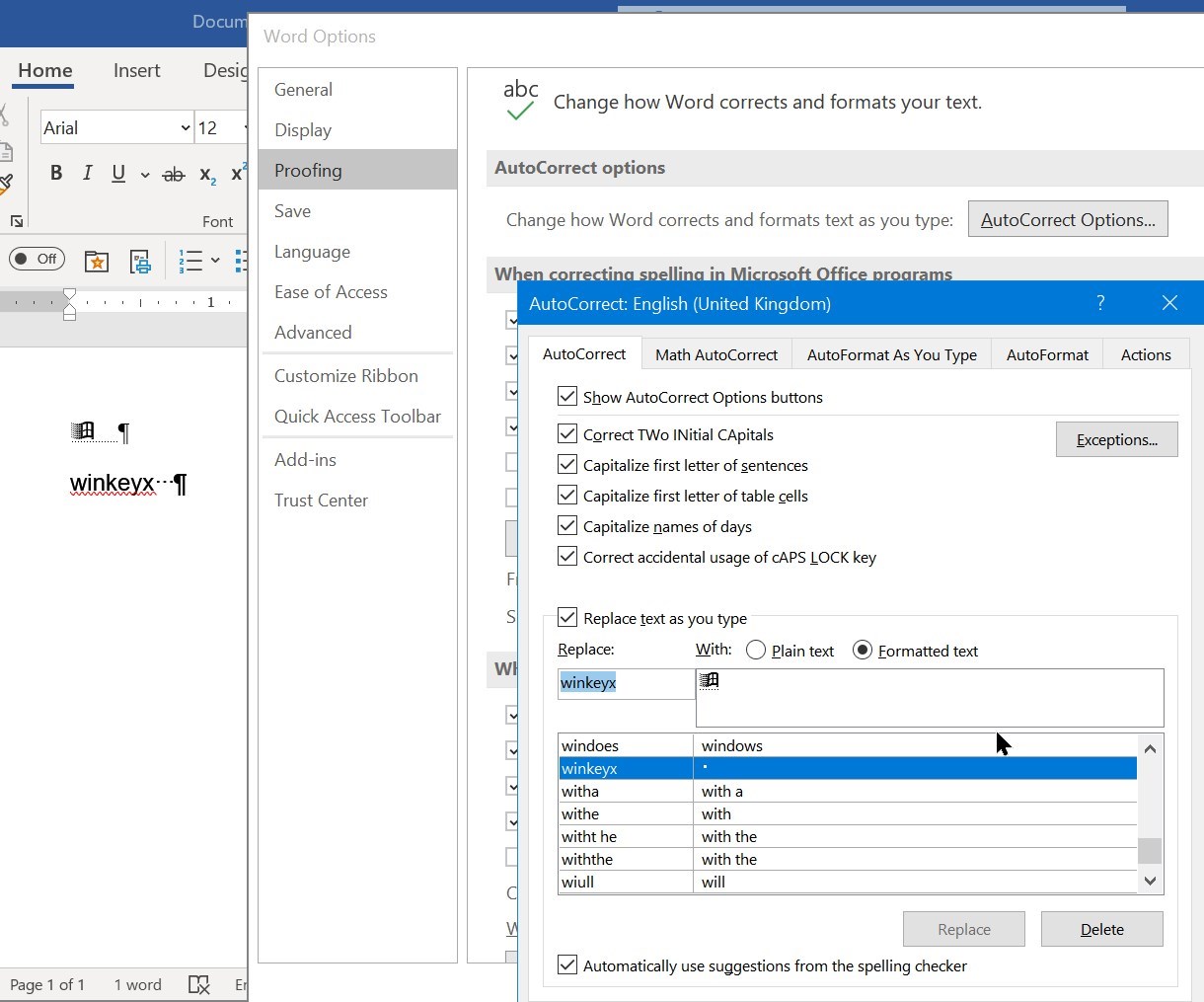Toggle Capitalize first letter of sentences
Viewport: 1204px width, 1002px height.
(x=567, y=465)
